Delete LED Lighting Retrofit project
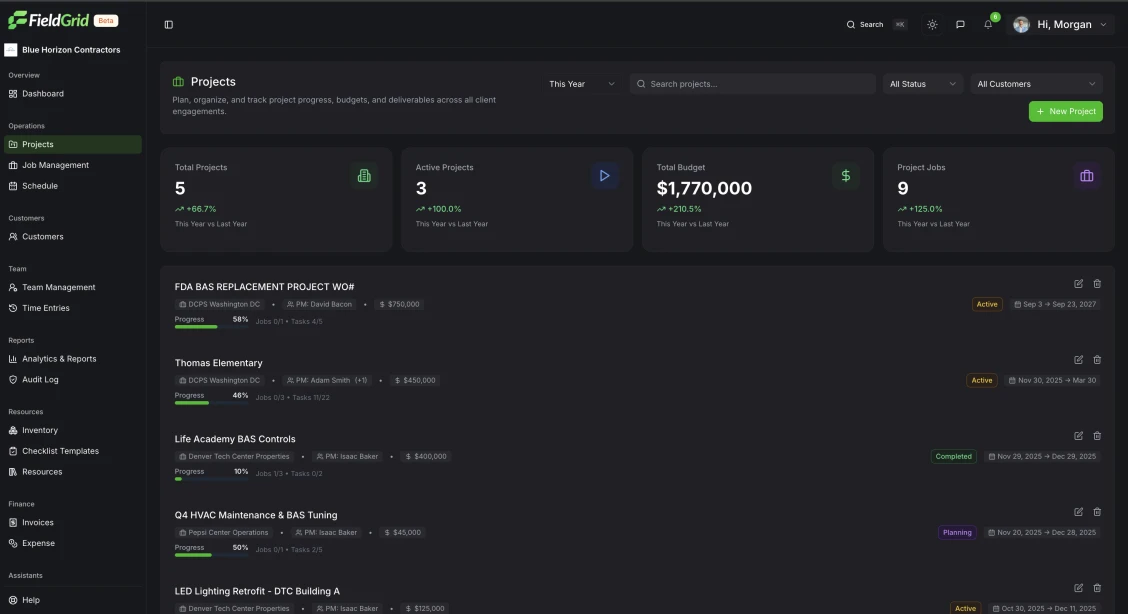 (x=1097, y=588)
